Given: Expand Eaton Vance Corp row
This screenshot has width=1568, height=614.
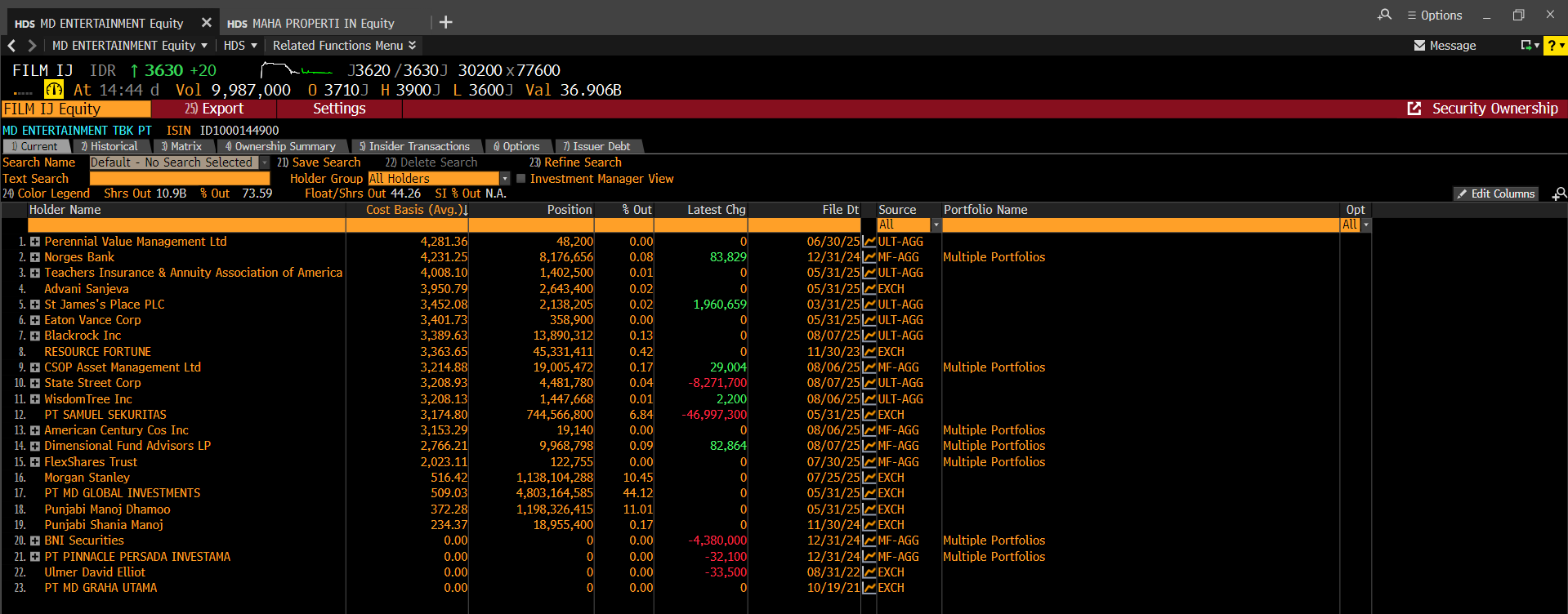Looking at the screenshot, I should click(35, 320).
